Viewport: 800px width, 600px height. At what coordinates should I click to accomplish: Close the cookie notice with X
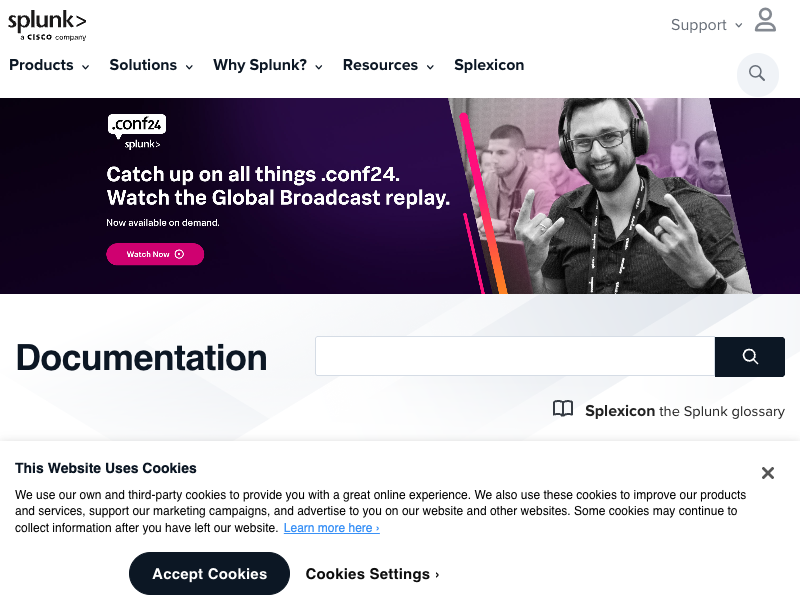click(x=767, y=473)
